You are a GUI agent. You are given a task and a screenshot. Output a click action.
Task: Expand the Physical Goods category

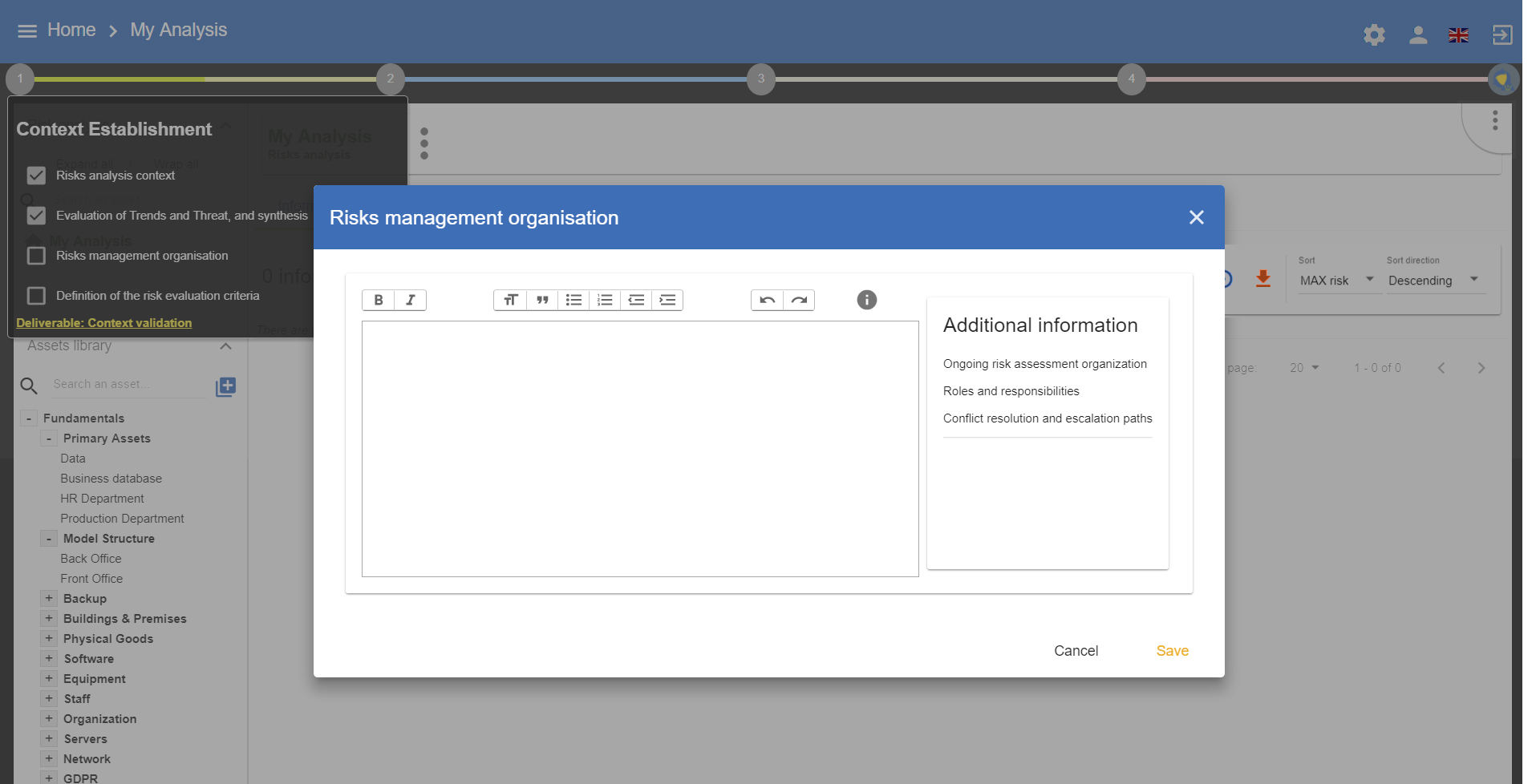coord(49,638)
